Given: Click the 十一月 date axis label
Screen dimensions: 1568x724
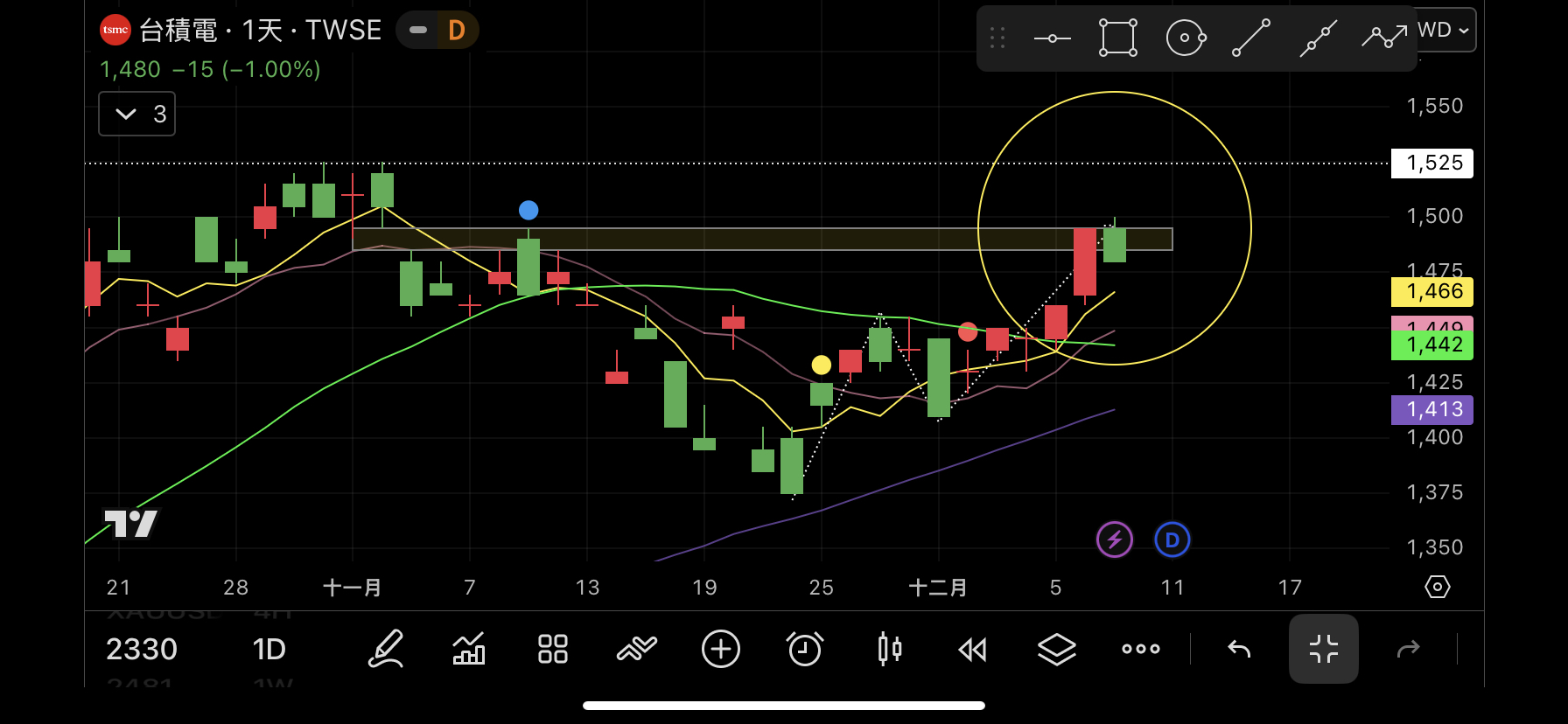Looking at the screenshot, I should (x=353, y=587).
